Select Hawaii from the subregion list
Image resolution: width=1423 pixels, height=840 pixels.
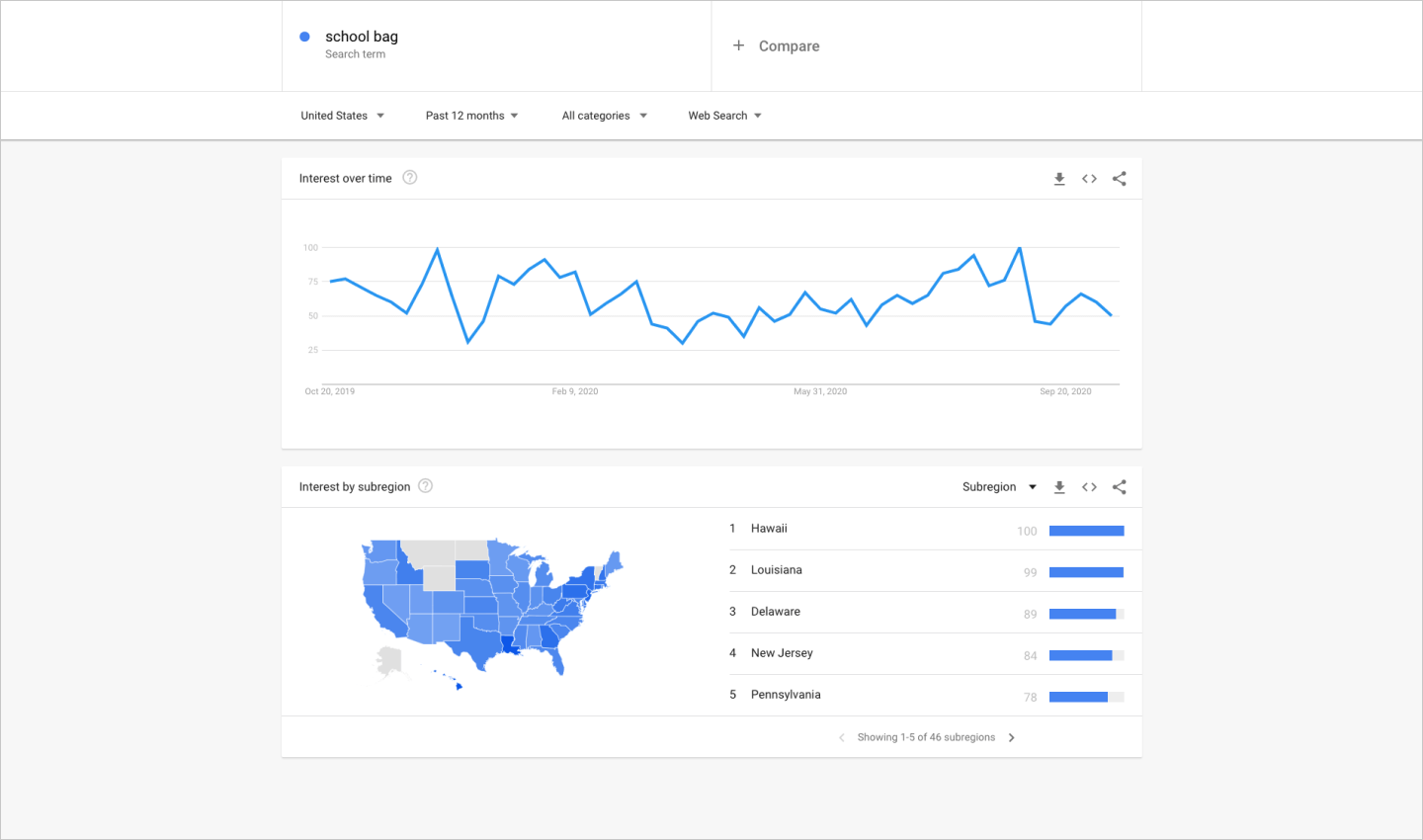[771, 528]
